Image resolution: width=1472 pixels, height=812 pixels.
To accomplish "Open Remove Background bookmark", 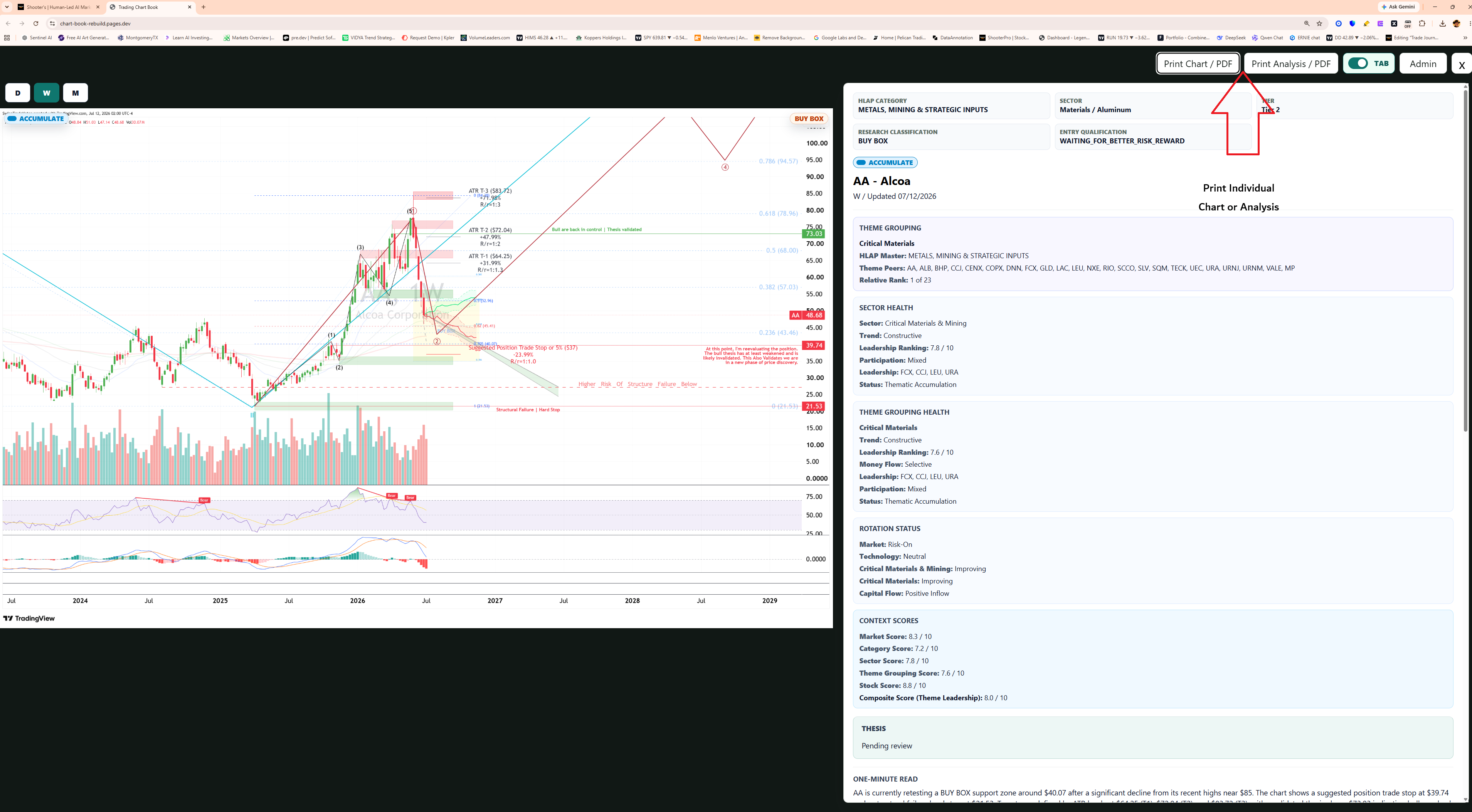I will (780, 38).
